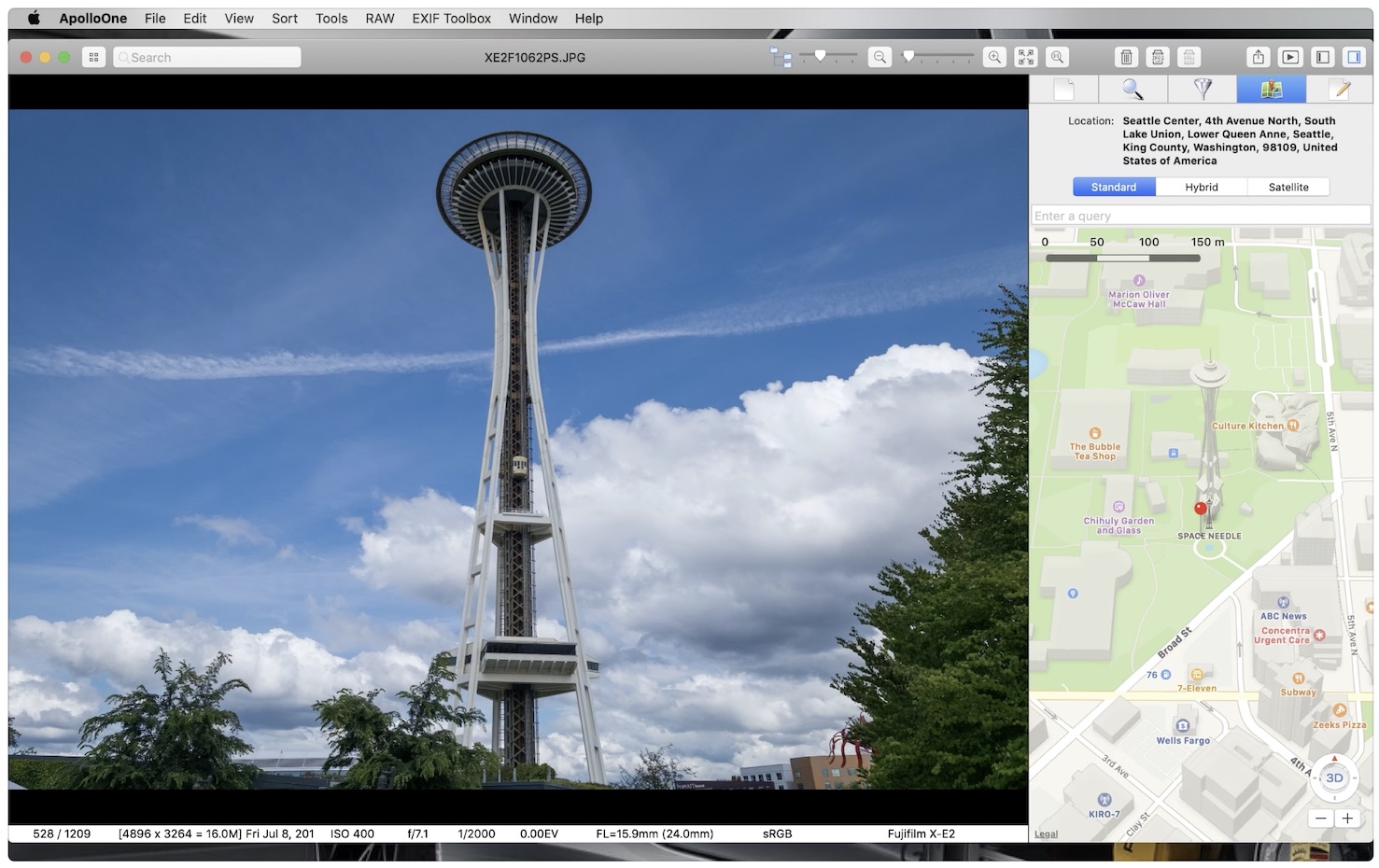Image resolution: width=1379 pixels, height=868 pixels.
Task: Switch the map to Hybrid view
Action: 1202,187
